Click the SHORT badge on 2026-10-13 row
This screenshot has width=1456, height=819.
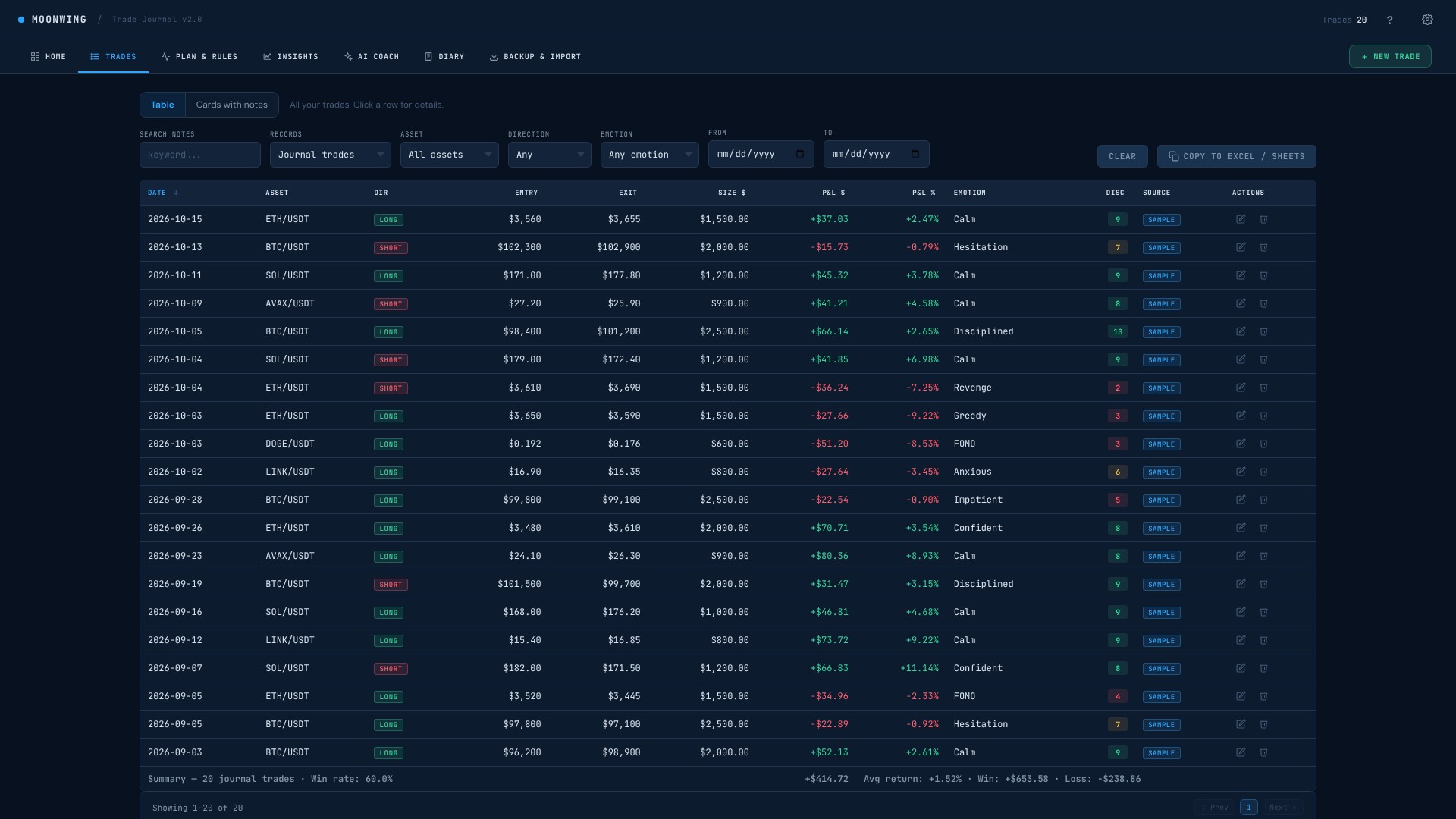click(391, 248)
